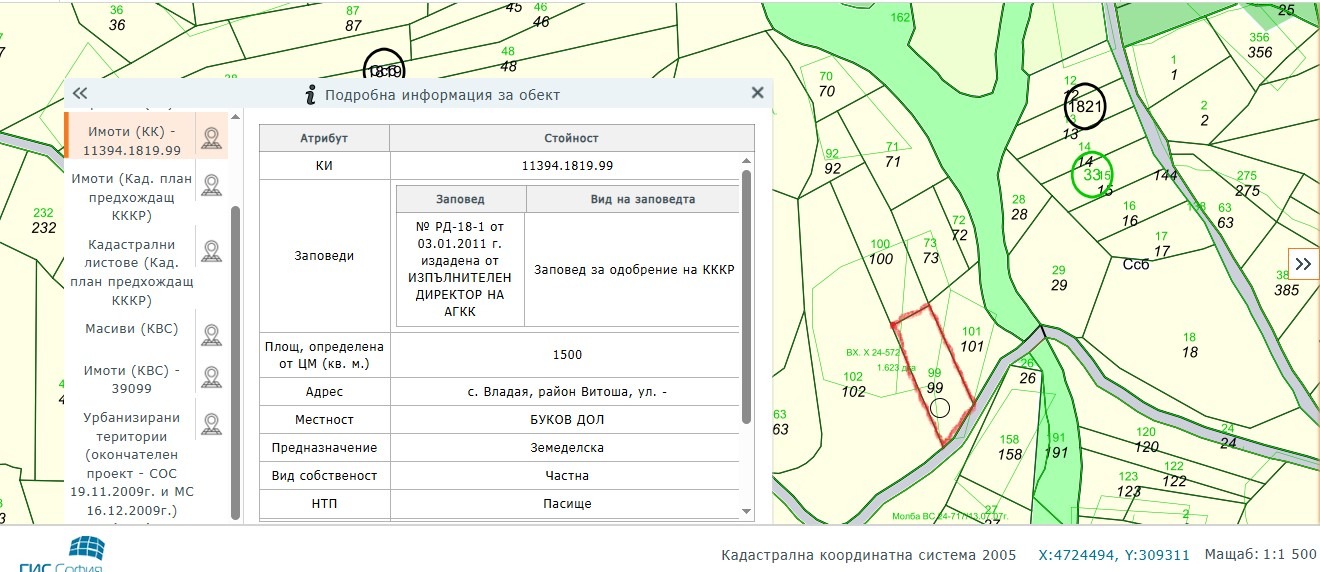Click Предназначение value Земеделска

pos(567,448)
